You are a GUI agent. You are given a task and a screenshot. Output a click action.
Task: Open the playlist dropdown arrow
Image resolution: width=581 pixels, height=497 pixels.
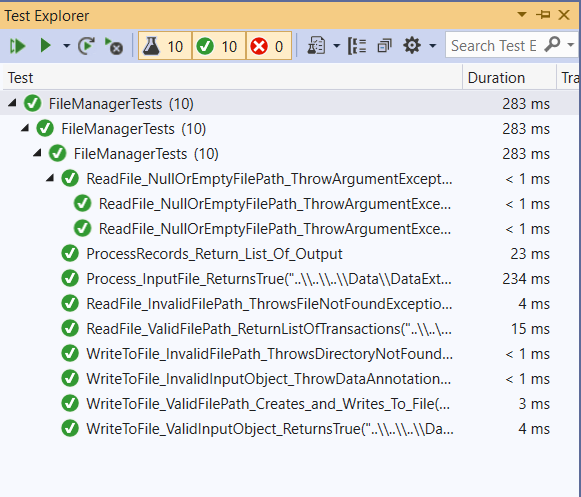(336, 46)
